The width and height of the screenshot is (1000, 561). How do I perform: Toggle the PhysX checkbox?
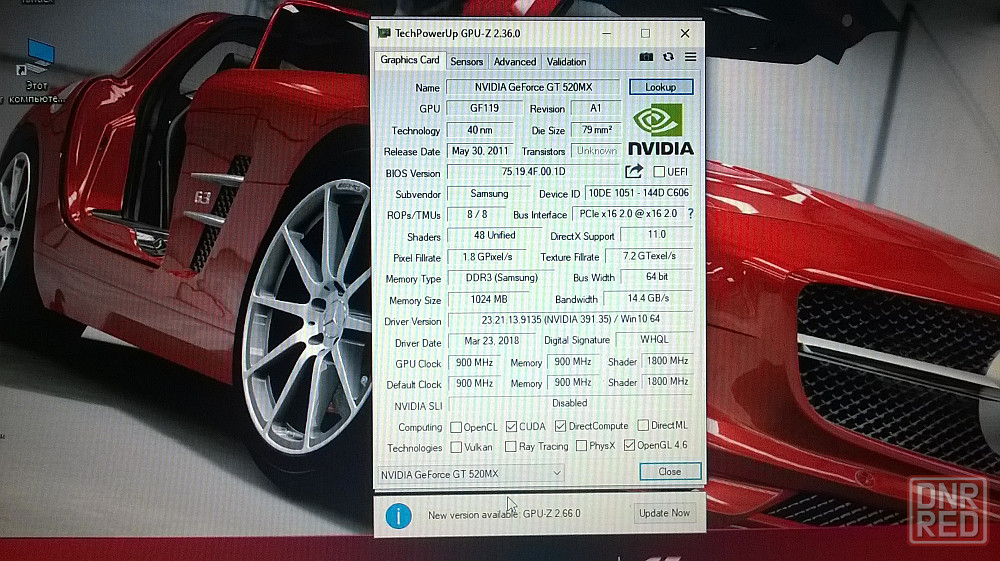coord(581,446)
